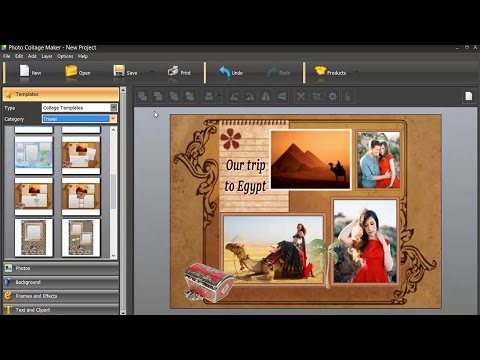Screen dimensions: 480x360
Task: Save the project using the floppy icon
Action: 119,71
